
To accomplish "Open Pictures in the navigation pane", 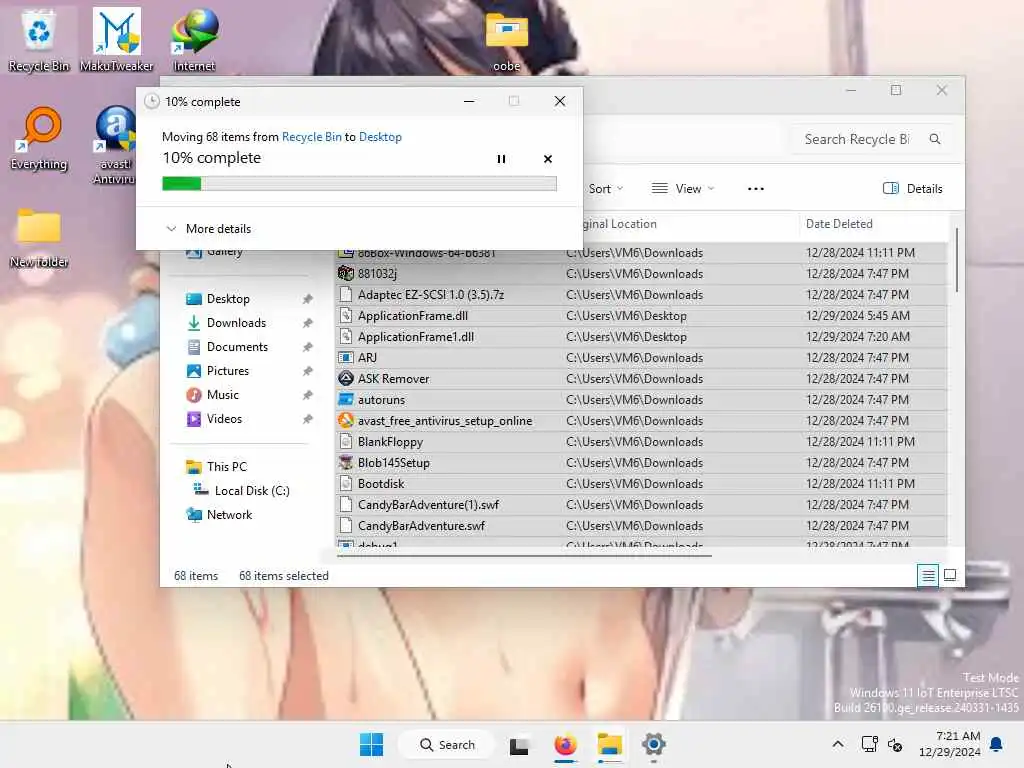I will click(227, 371).
